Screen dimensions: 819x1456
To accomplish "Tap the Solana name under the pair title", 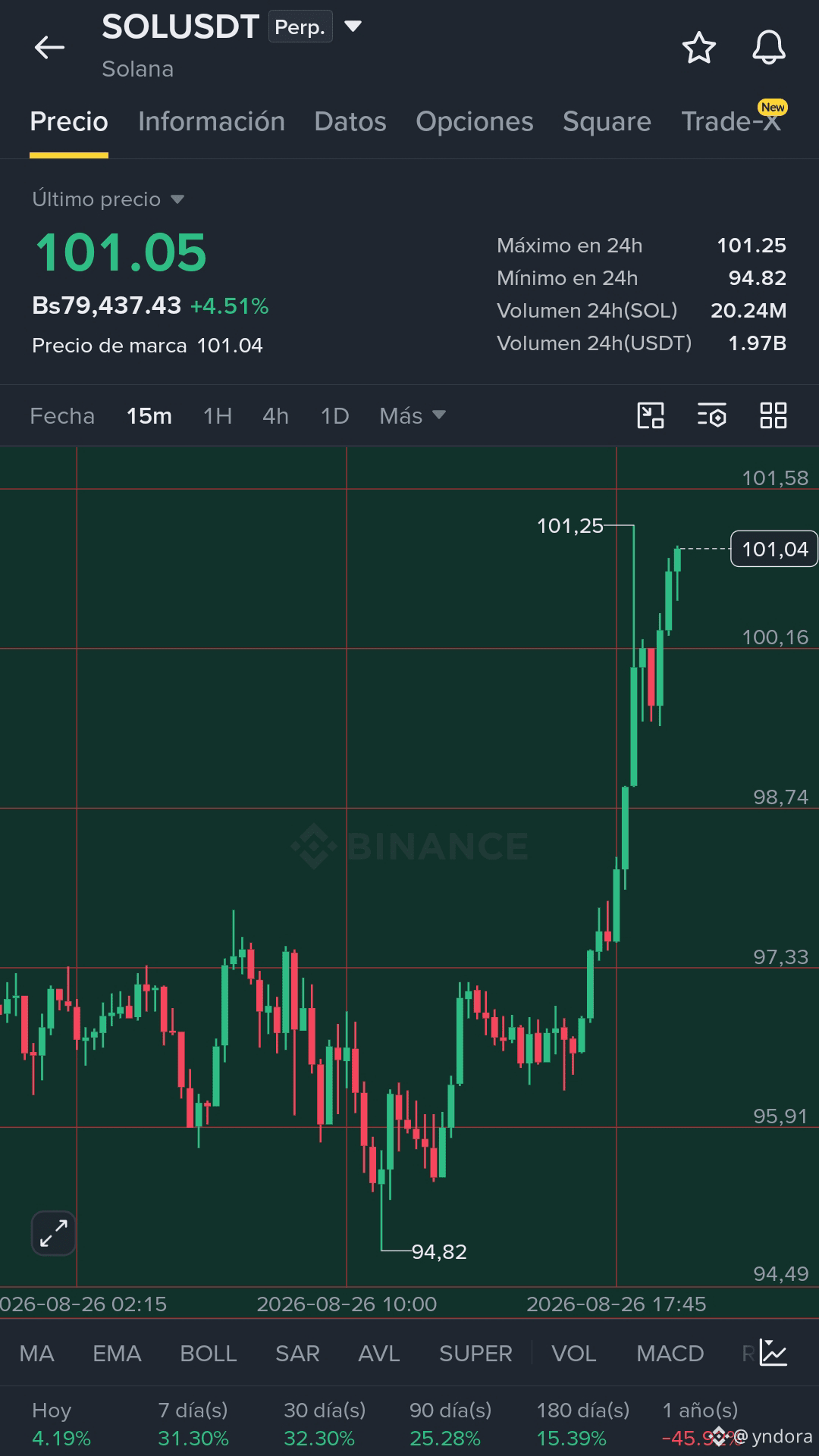I will tap(138, 69).
